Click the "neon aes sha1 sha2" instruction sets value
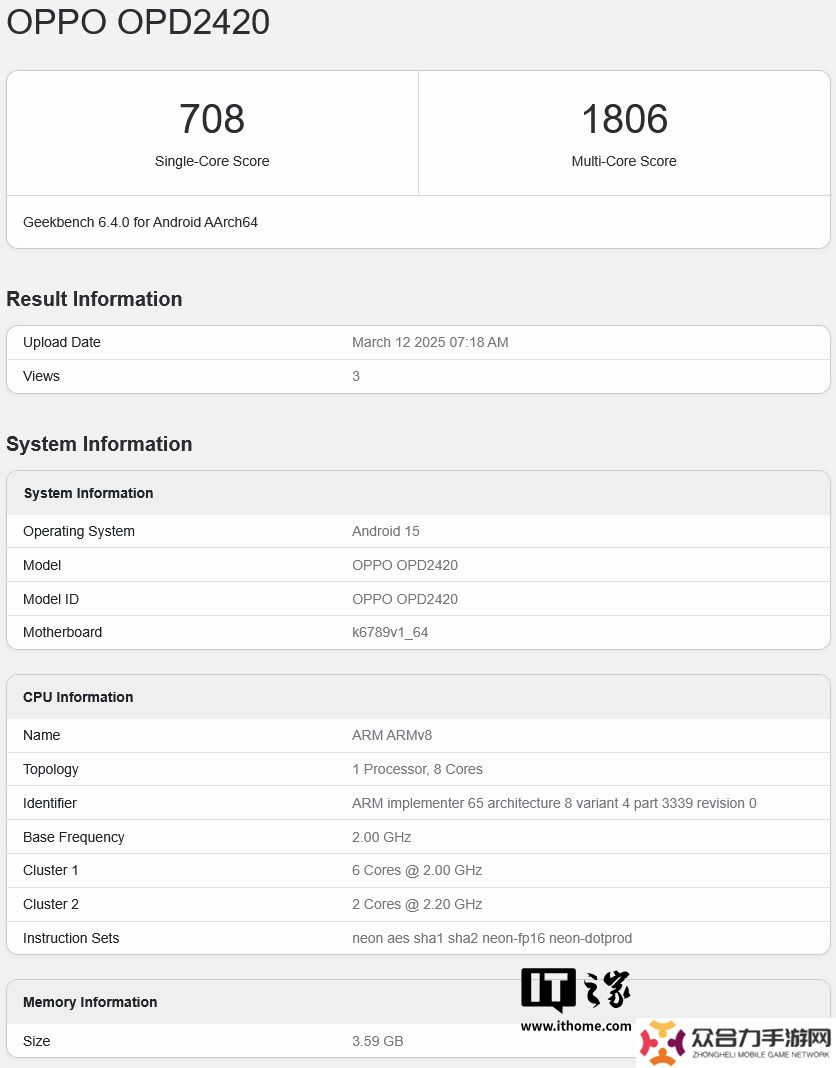The width and height of the screenshot is (836, 1068). 492,938
